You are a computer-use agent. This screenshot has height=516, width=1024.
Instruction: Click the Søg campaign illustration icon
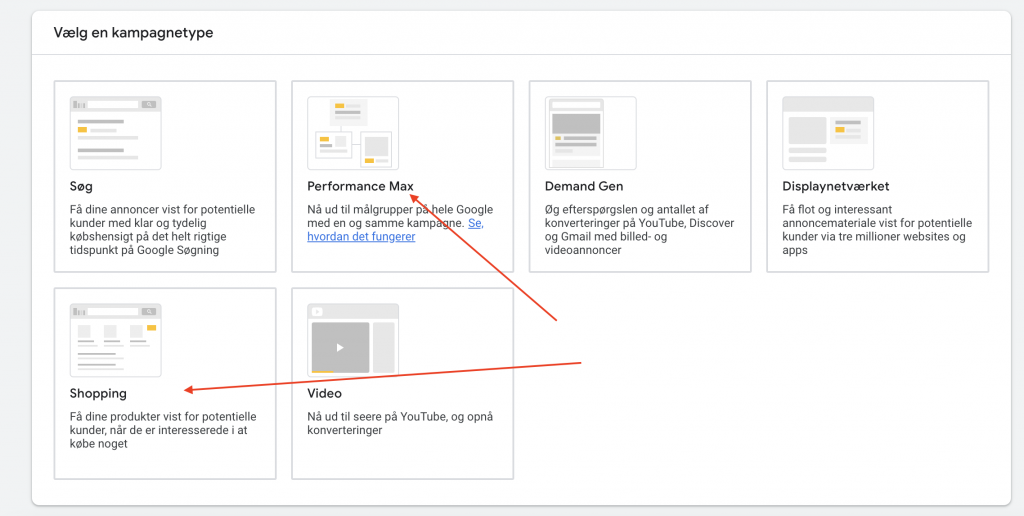click(115, 133)
